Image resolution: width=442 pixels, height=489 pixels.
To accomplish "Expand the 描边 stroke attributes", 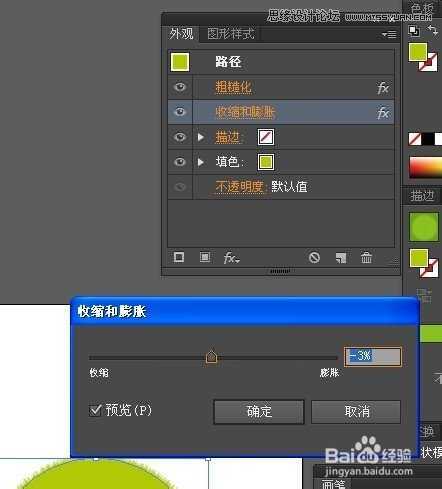I will pos(201,137).
